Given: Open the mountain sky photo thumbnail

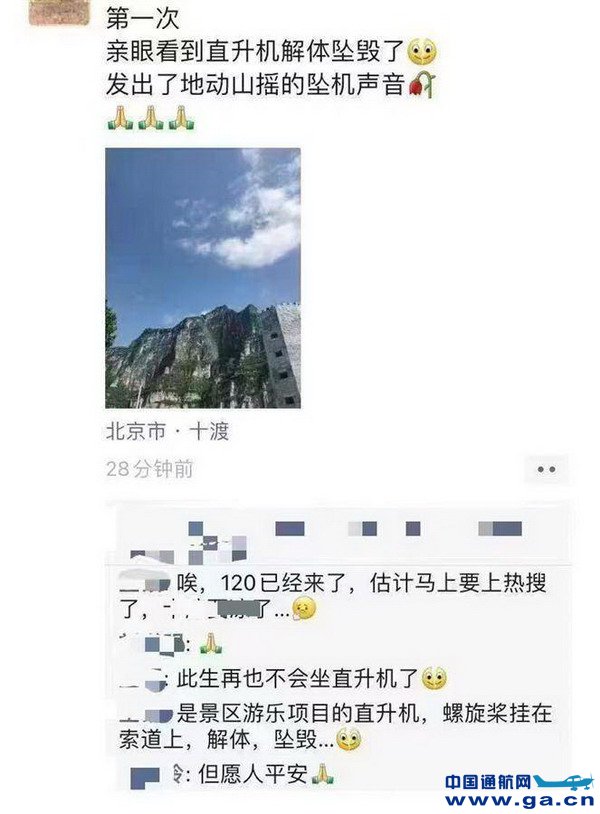Looking at the screenshot, I should tap(203, 278).
